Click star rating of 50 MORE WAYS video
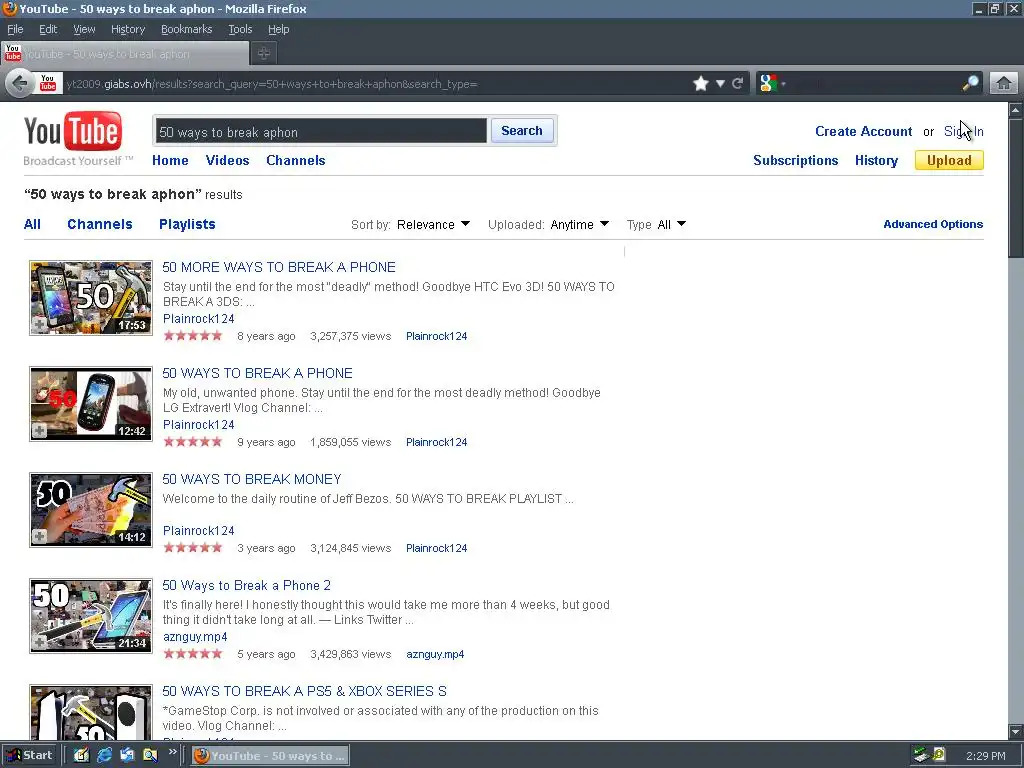Viewport: 1024px width, 768px height. [x=193, y=336]
